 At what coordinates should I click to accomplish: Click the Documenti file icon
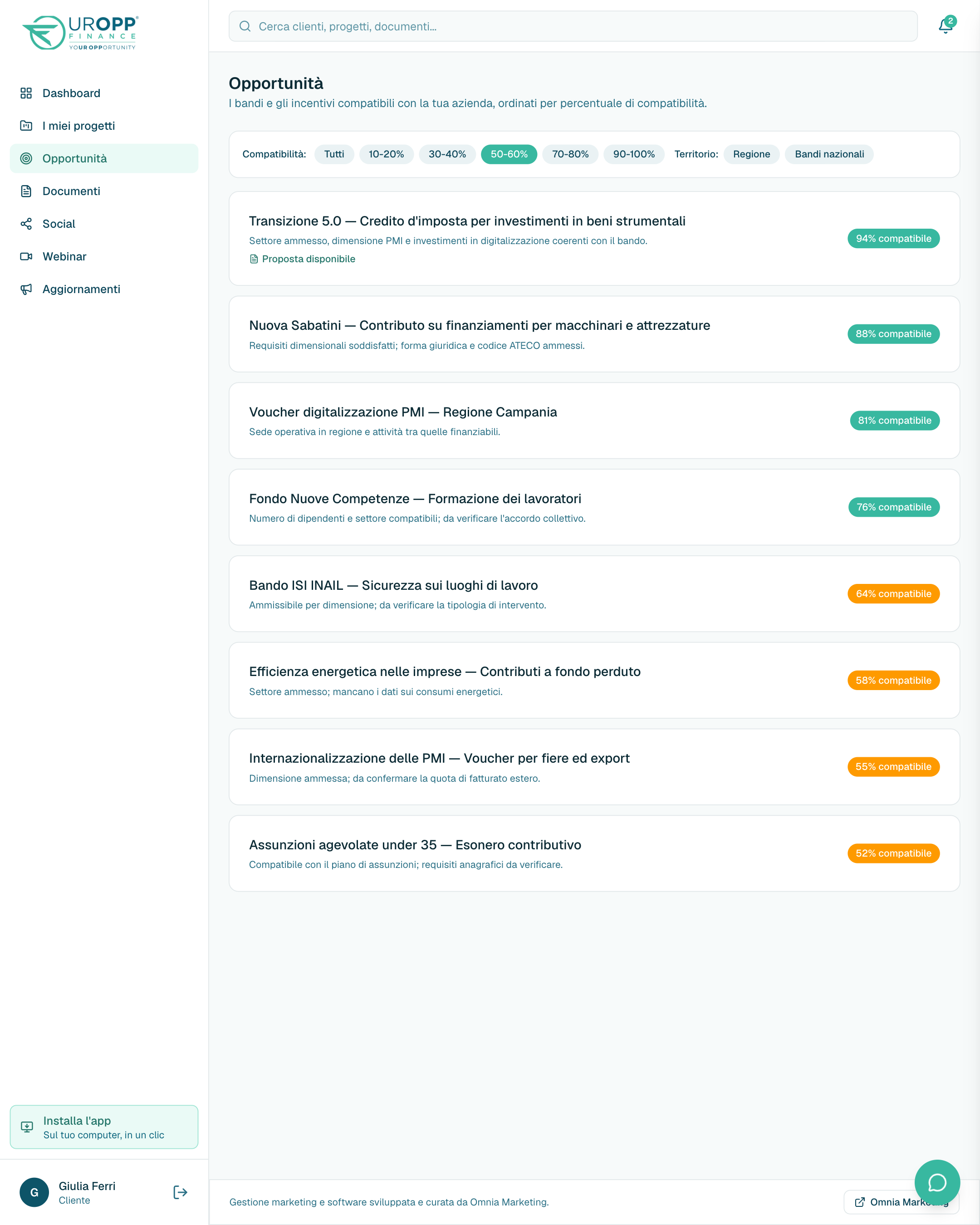[26, 191]
